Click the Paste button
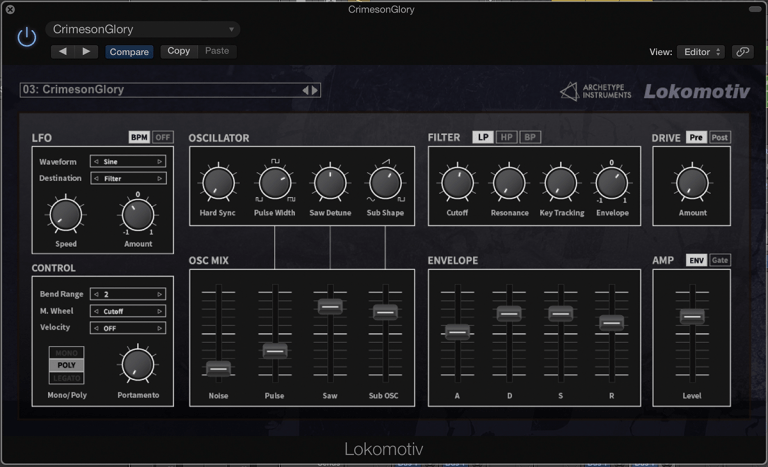This screenshot has width=768, height=467. (217, 51)
